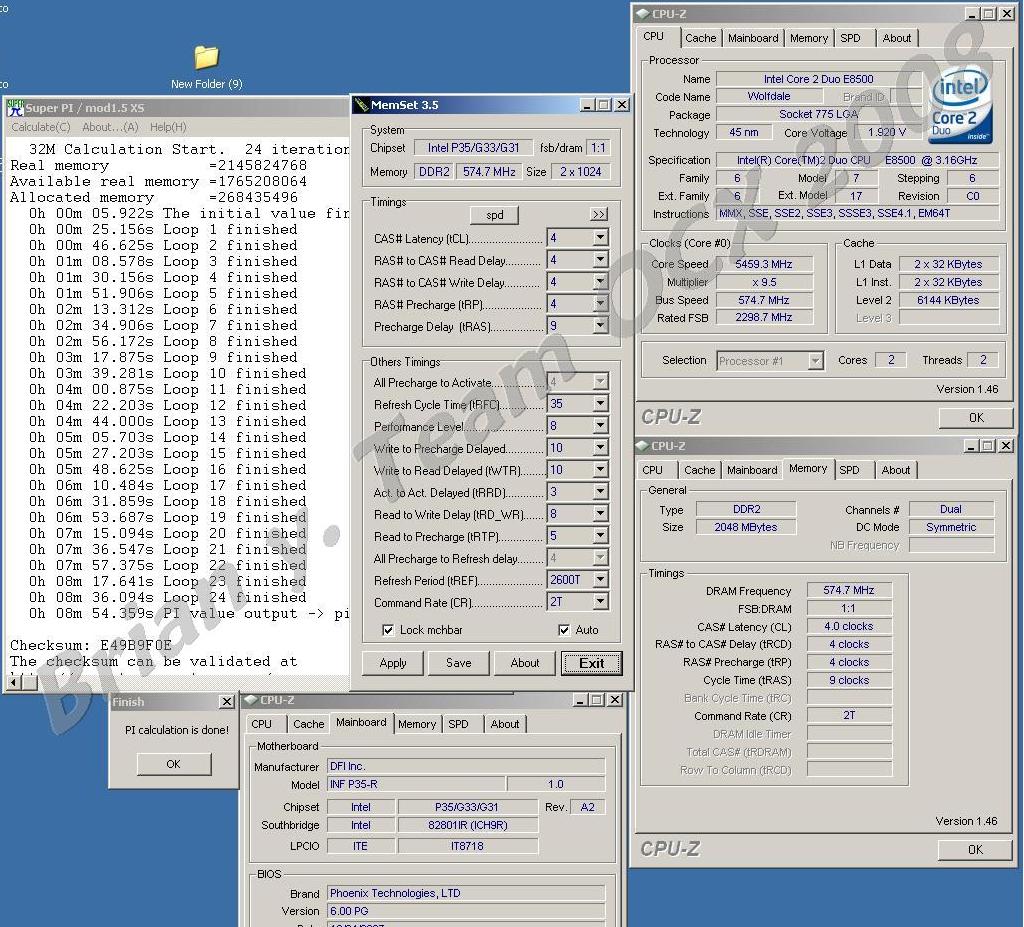The width and height of the screenshot is (1024, 927).
Task: Click the Rated FSB 2298.7 MHz field
Action: [764, 317]
